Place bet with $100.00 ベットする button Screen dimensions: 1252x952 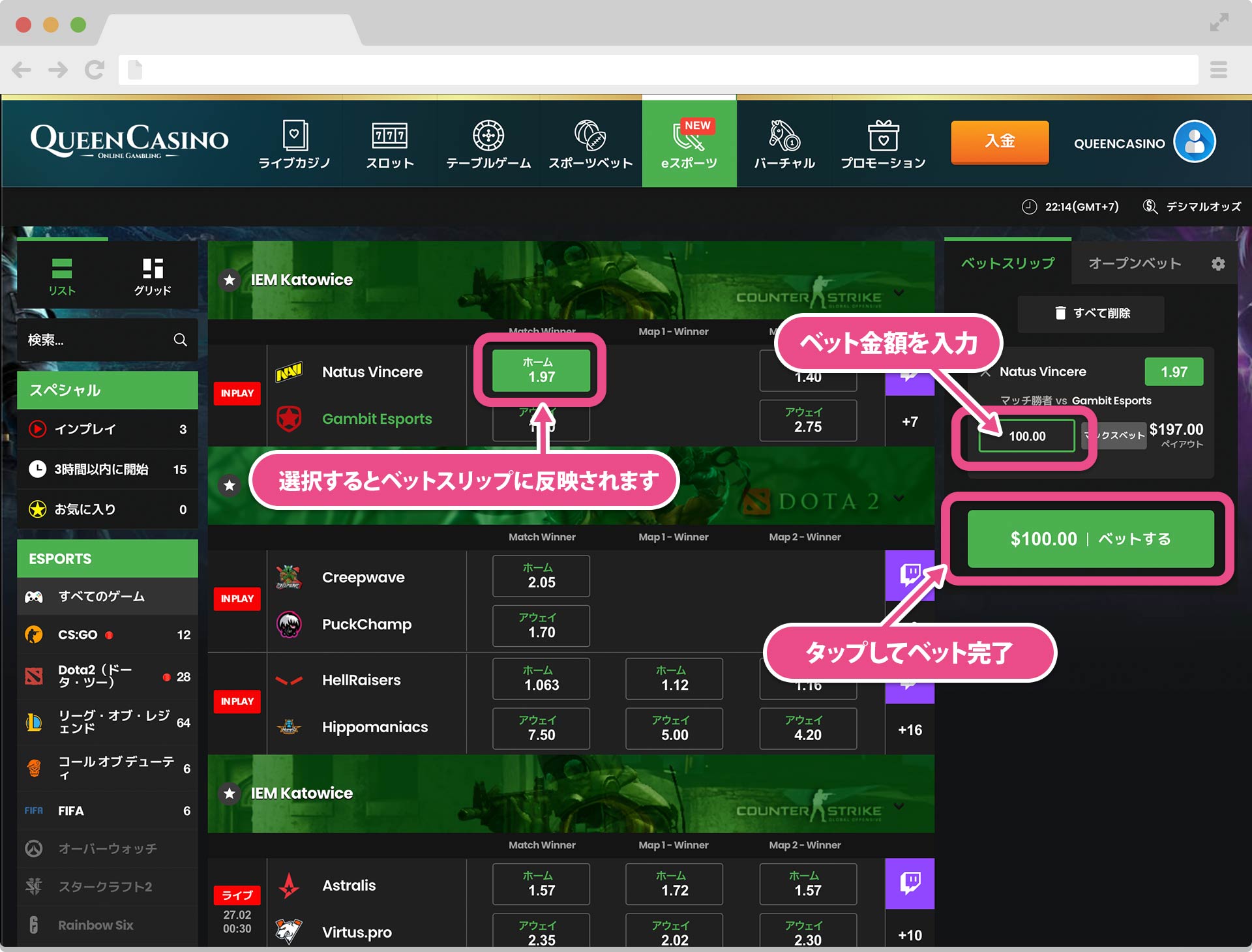click(x=1090, y=539)
